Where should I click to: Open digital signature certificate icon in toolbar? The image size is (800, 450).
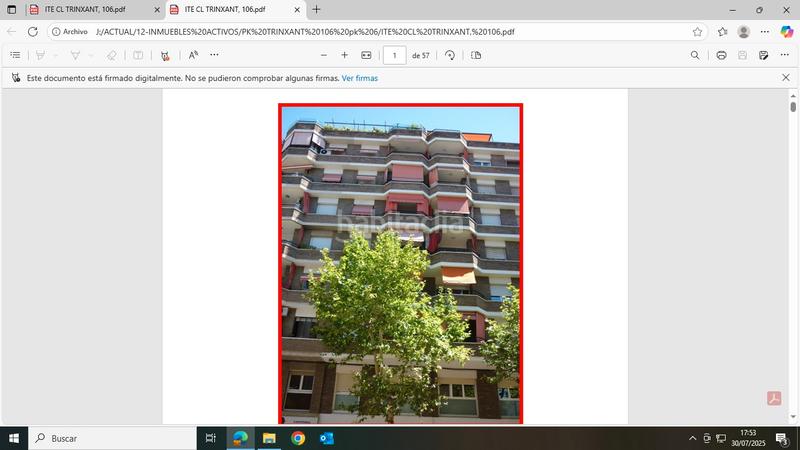[165, 56]
